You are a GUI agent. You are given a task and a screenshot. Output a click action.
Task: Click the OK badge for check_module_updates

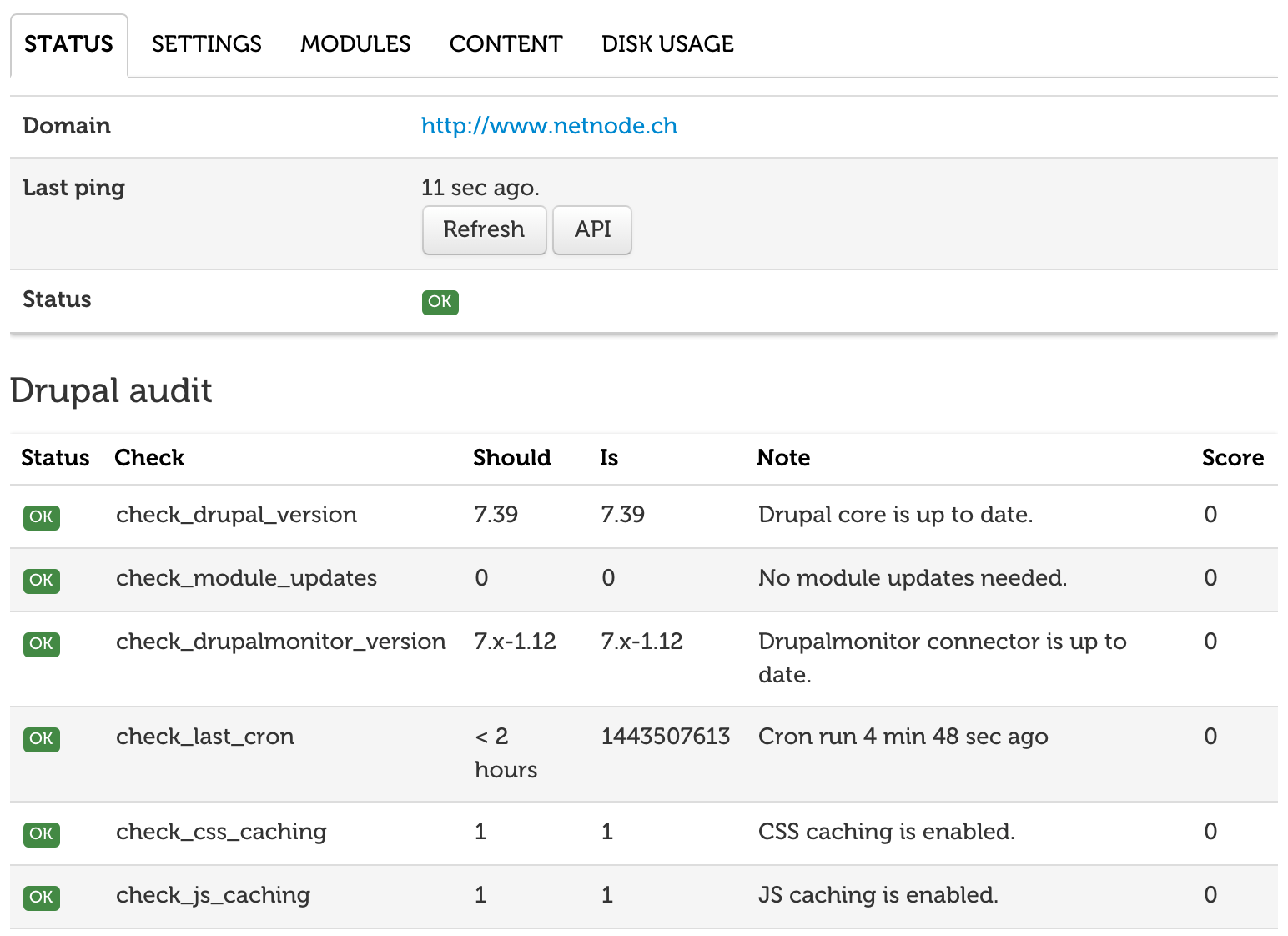41,581
